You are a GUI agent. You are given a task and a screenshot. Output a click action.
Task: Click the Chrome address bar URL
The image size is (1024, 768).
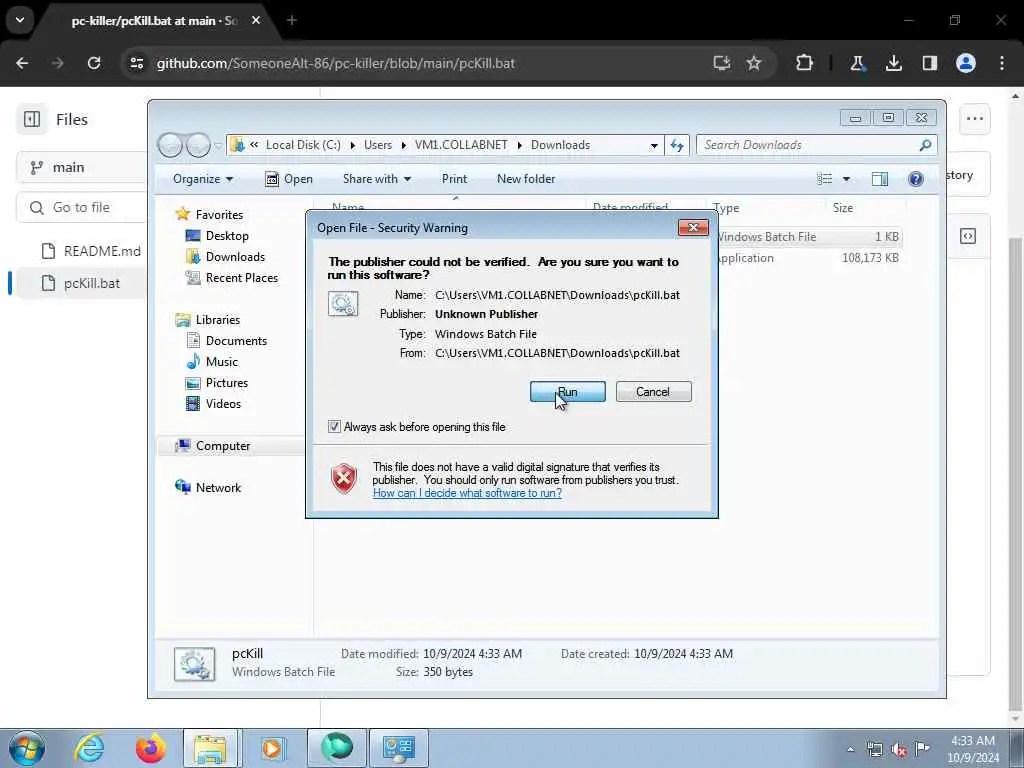point(336,63)
